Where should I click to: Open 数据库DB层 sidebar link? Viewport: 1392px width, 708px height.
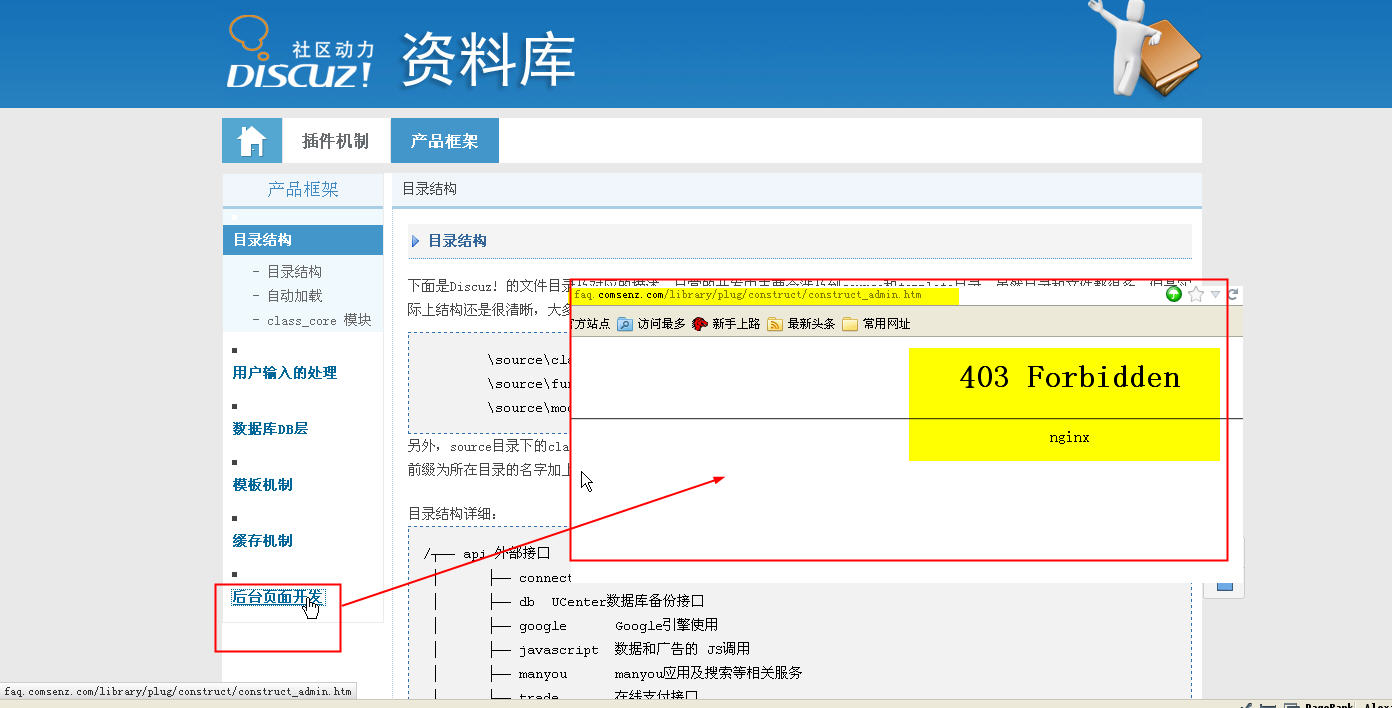click(x=270, y=429)
